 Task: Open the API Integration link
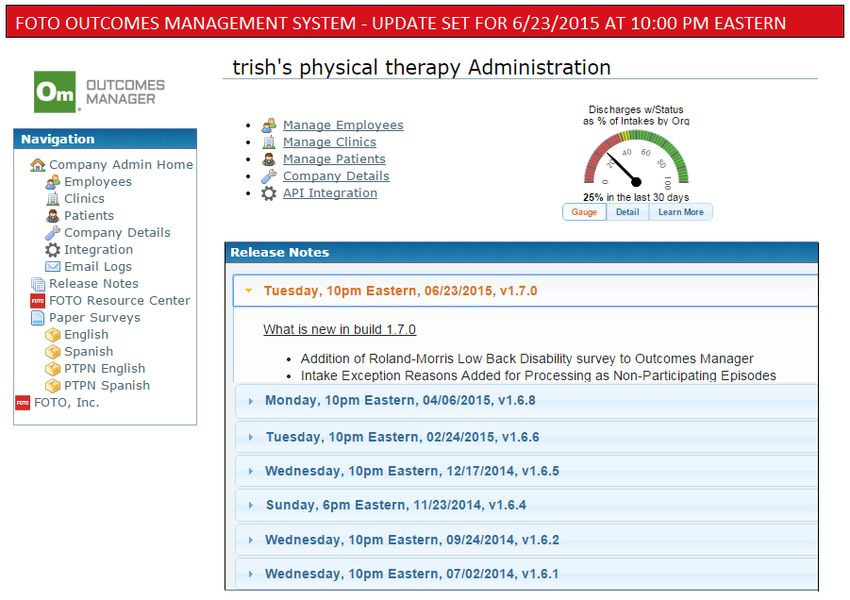330,193
